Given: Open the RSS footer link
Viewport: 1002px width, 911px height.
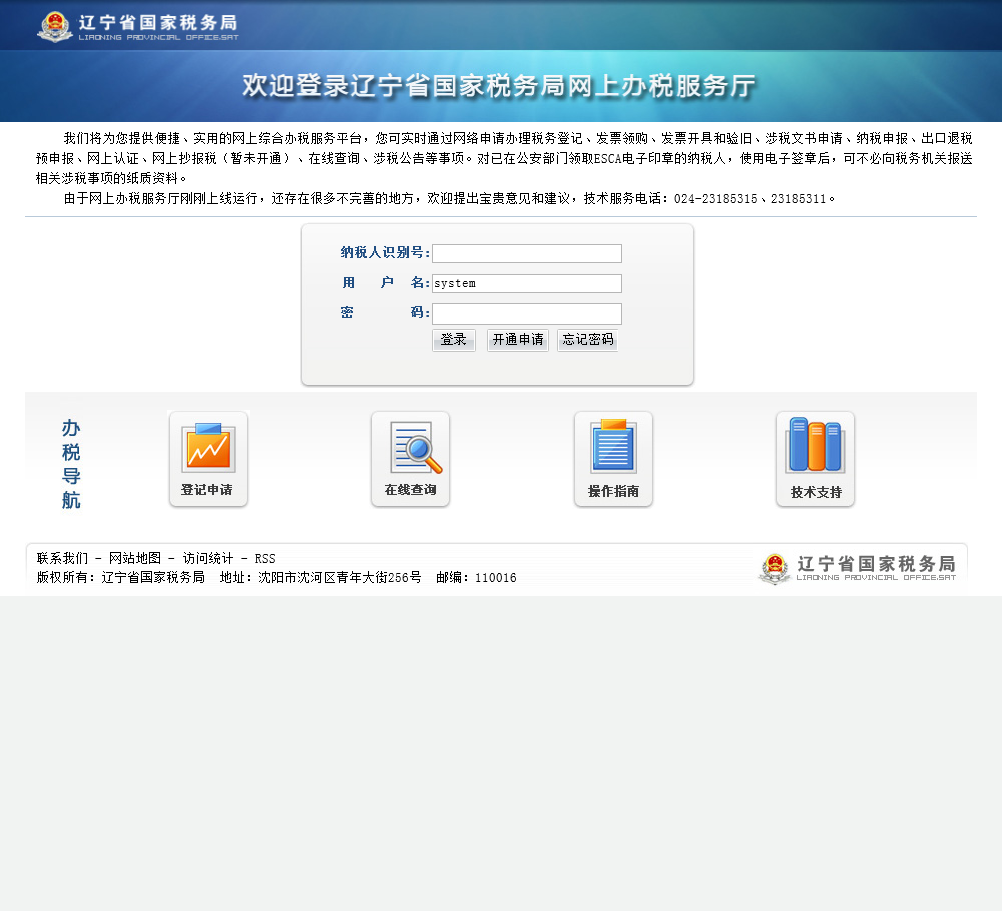Looking at the screenshot, I should [x=265, y=559].
